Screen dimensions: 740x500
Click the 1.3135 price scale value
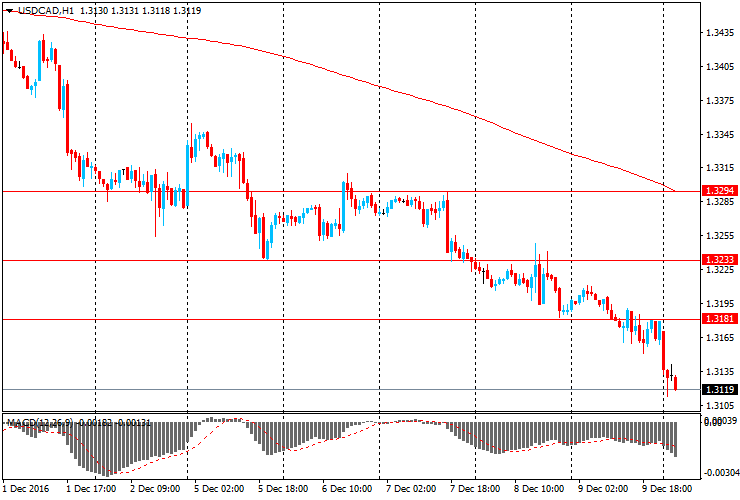point(720,372)
